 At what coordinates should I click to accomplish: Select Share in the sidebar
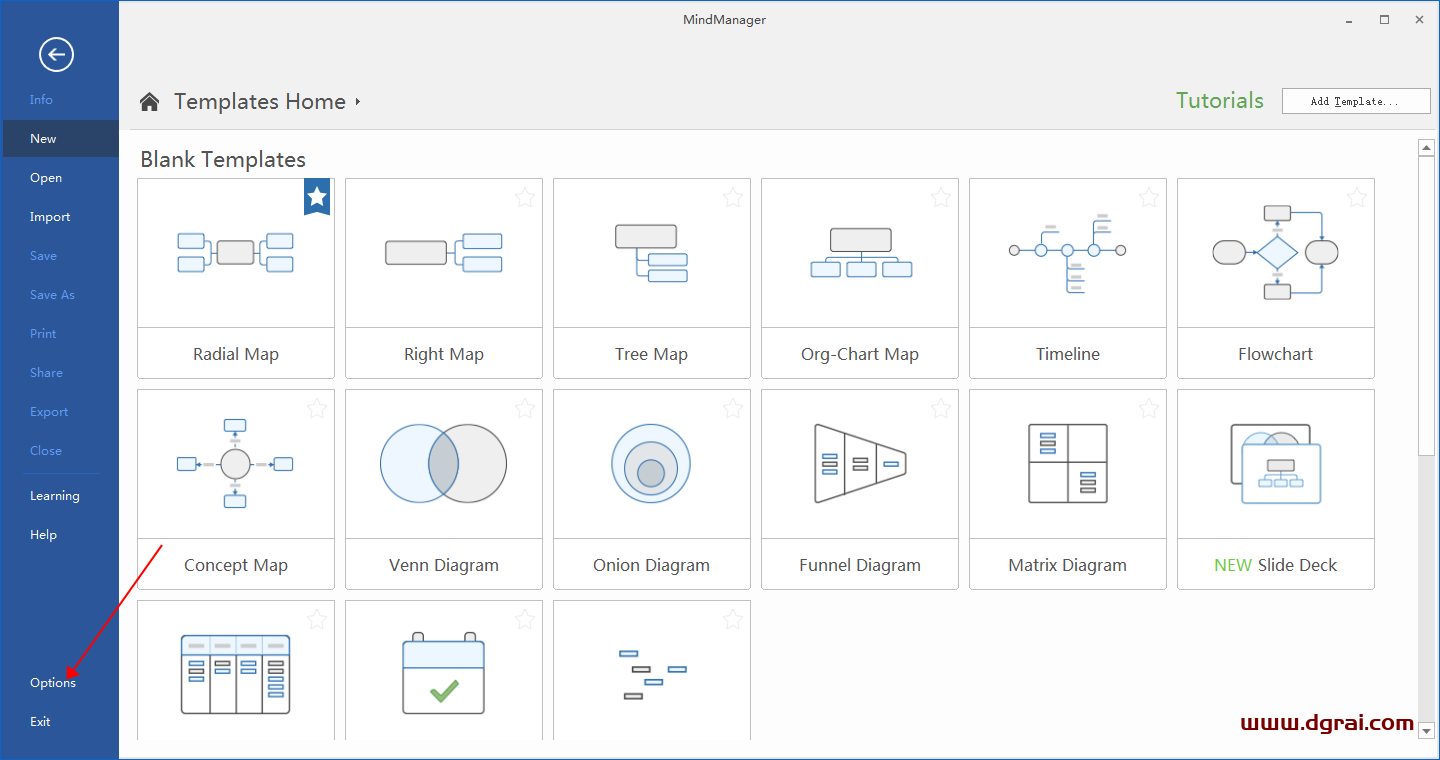pyautogui.click(x=46, y=373)
